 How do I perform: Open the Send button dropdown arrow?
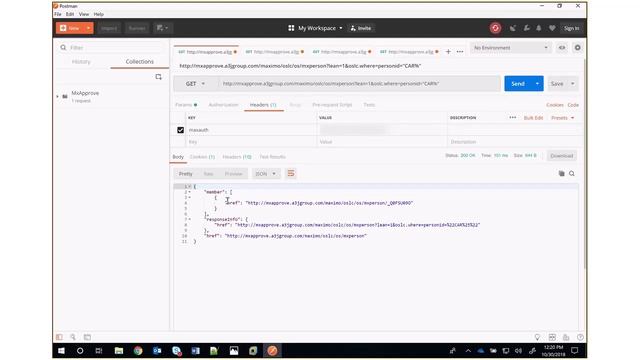pos(537,84)
